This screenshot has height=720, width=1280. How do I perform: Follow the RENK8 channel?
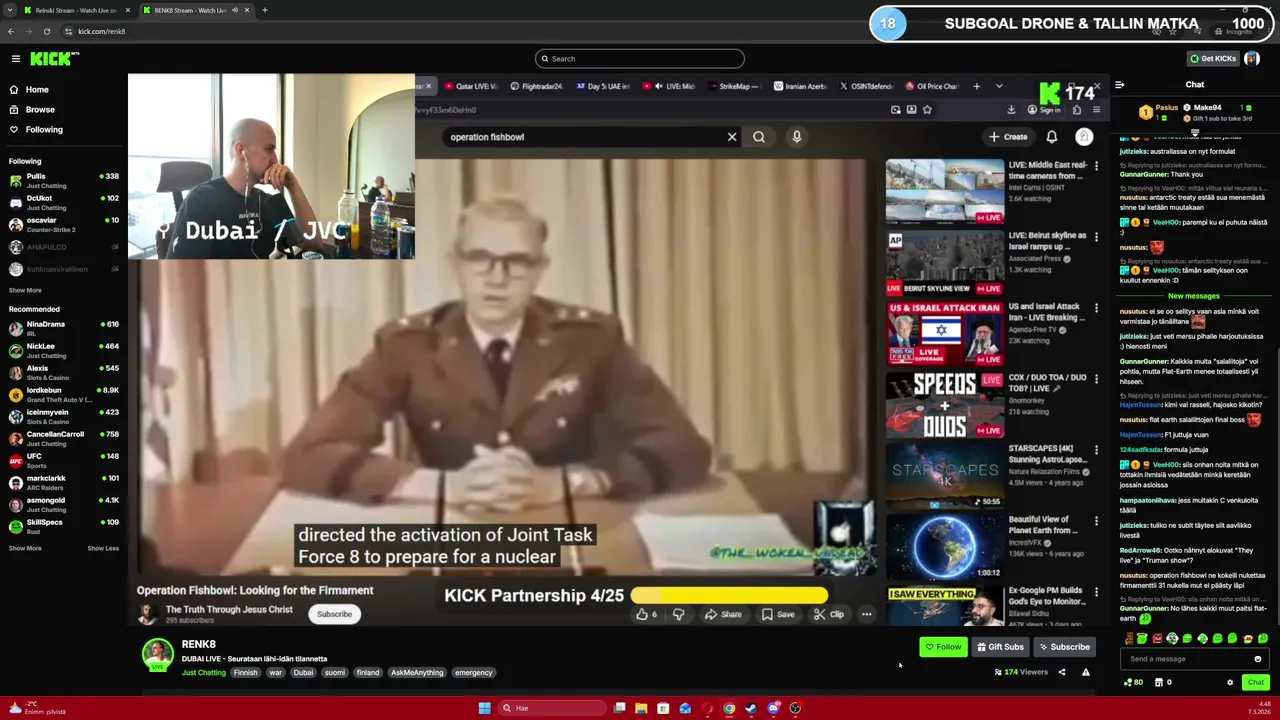click(943, 647)
